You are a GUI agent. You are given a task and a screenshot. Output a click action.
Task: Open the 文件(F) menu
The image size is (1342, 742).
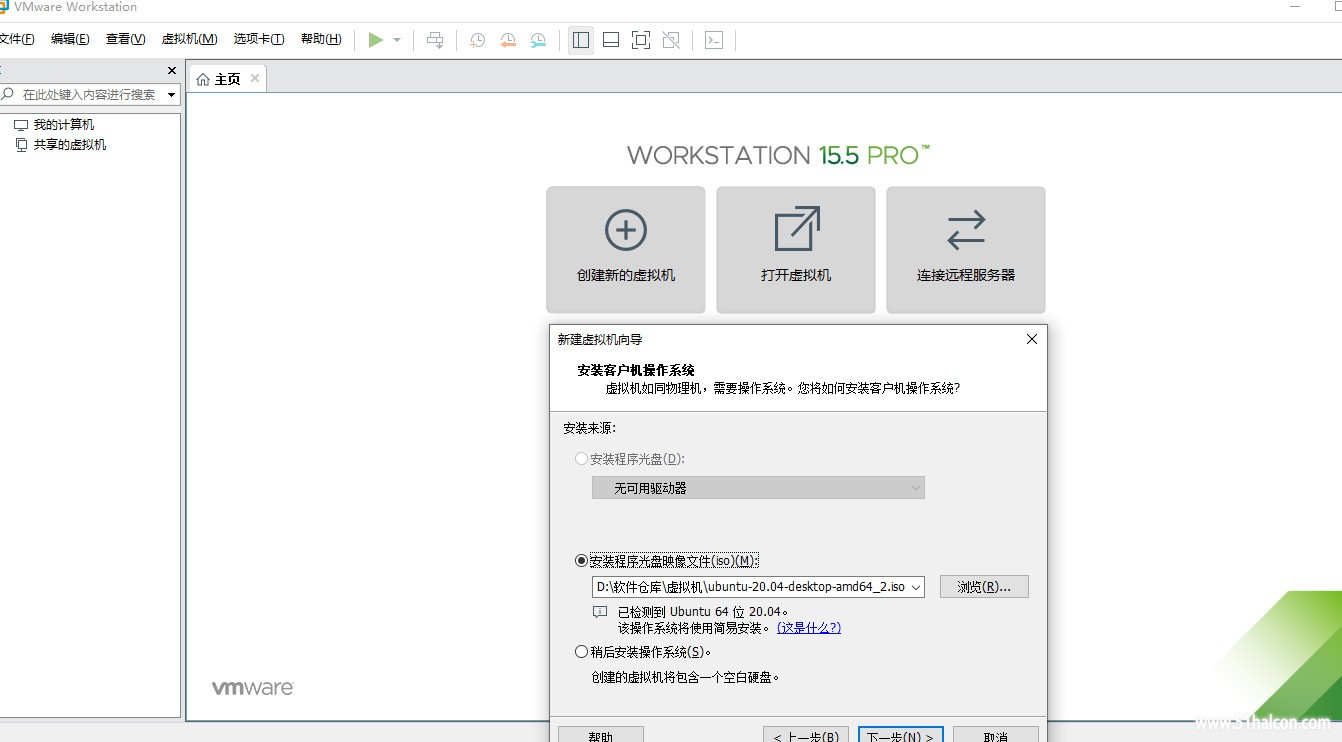16,39
